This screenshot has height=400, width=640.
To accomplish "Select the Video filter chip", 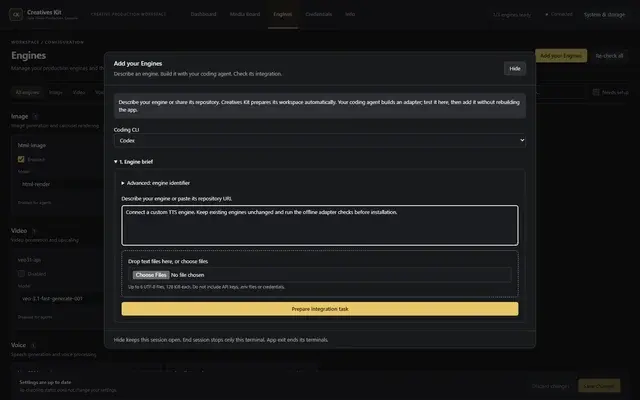I will (79, 93).
